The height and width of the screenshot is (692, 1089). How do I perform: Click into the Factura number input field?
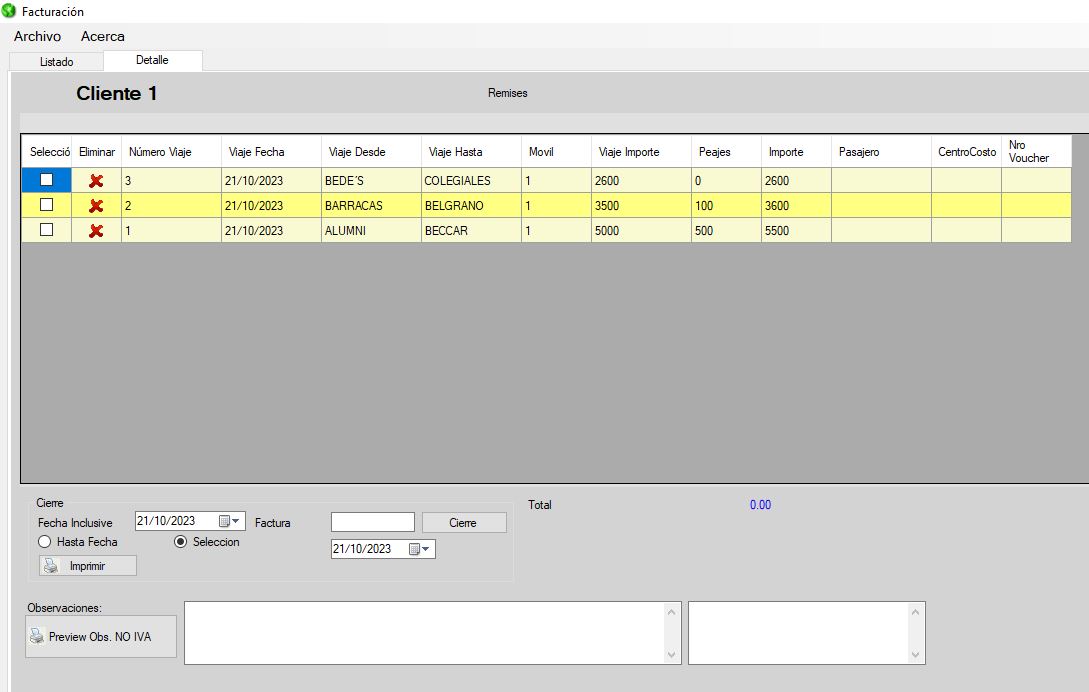pos(373,522)
